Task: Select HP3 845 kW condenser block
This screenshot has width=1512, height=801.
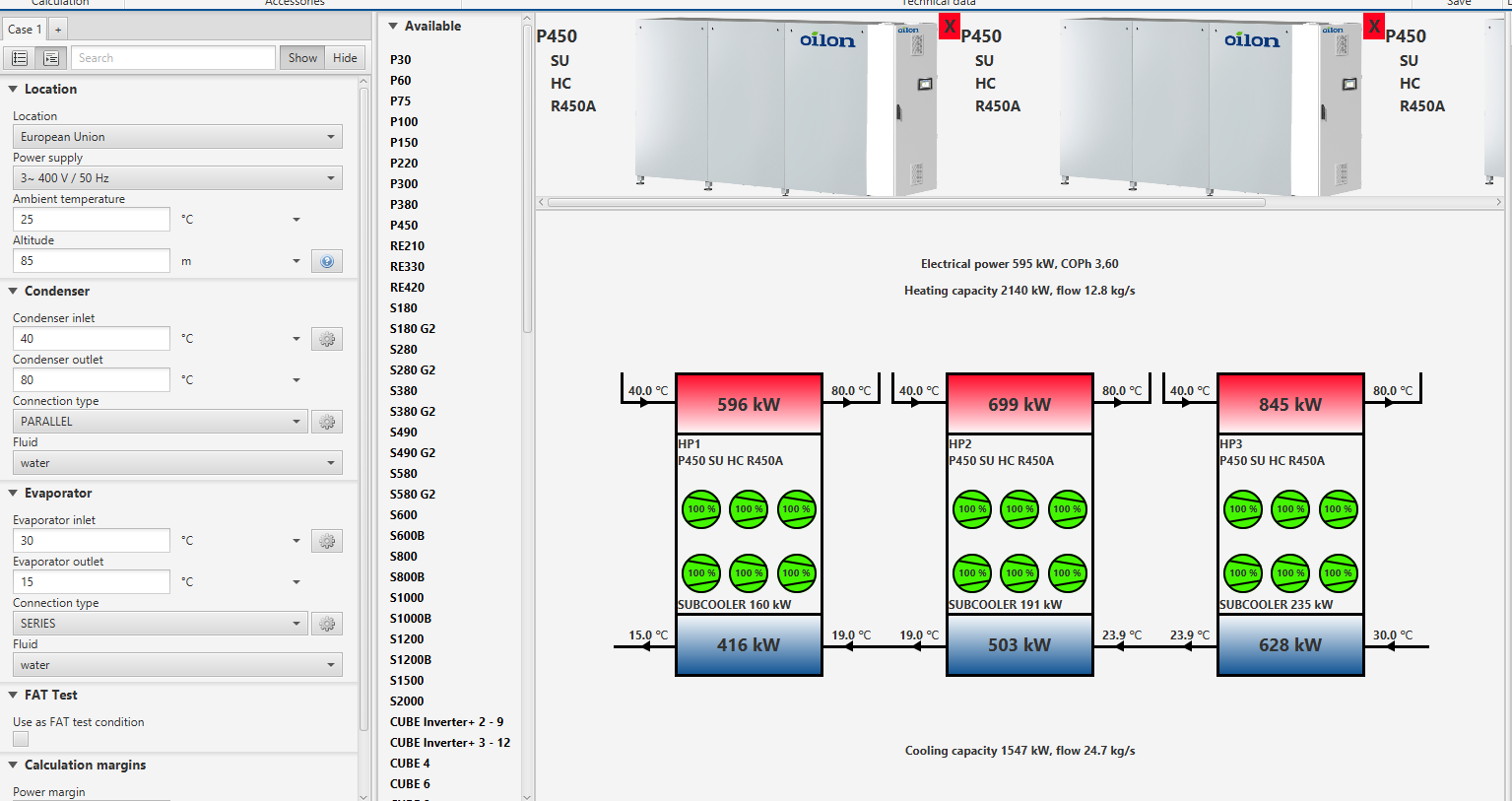Action: pos(1290,404)
